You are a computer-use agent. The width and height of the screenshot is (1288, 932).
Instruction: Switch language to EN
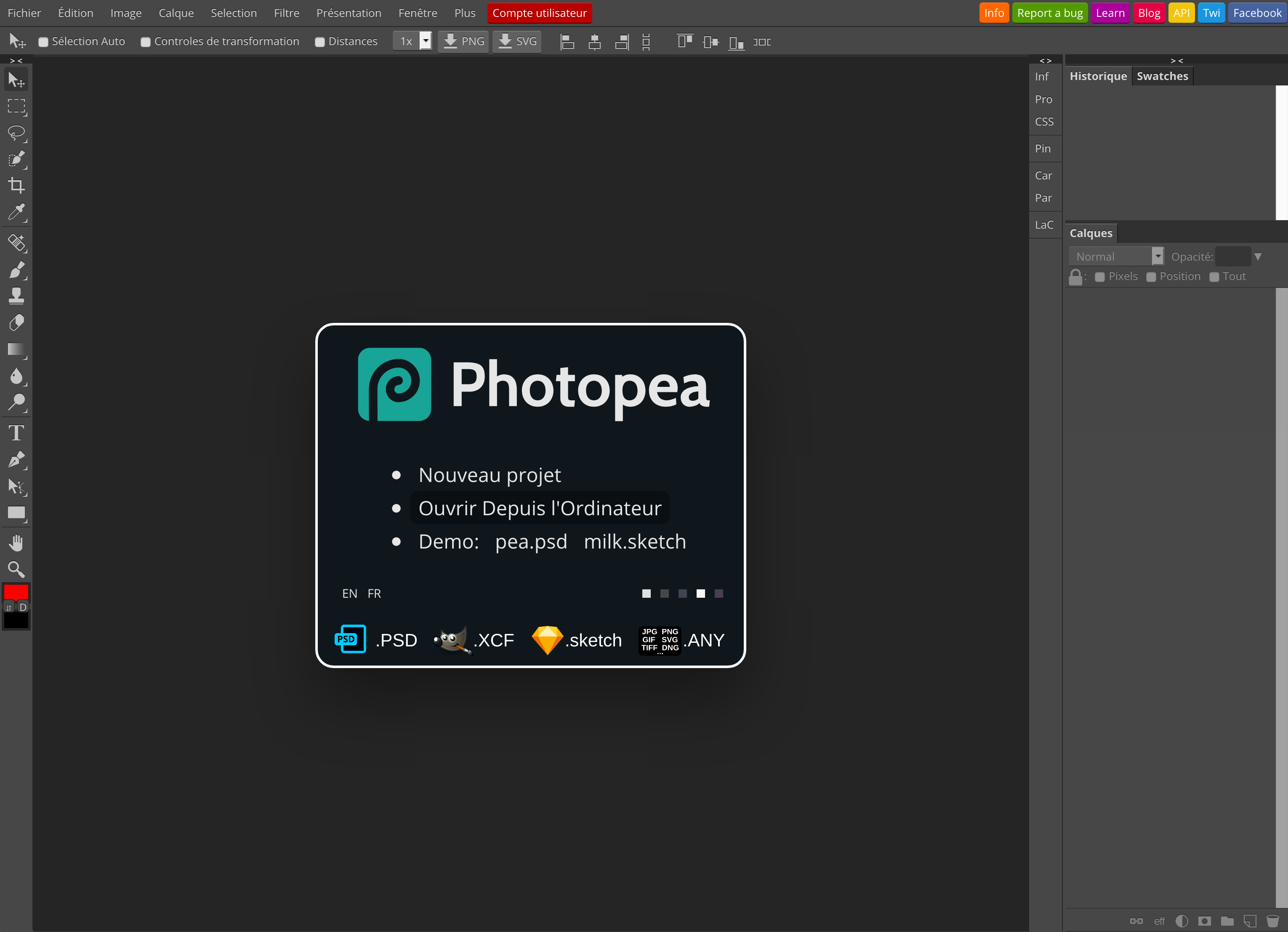[x=350, y=594]
